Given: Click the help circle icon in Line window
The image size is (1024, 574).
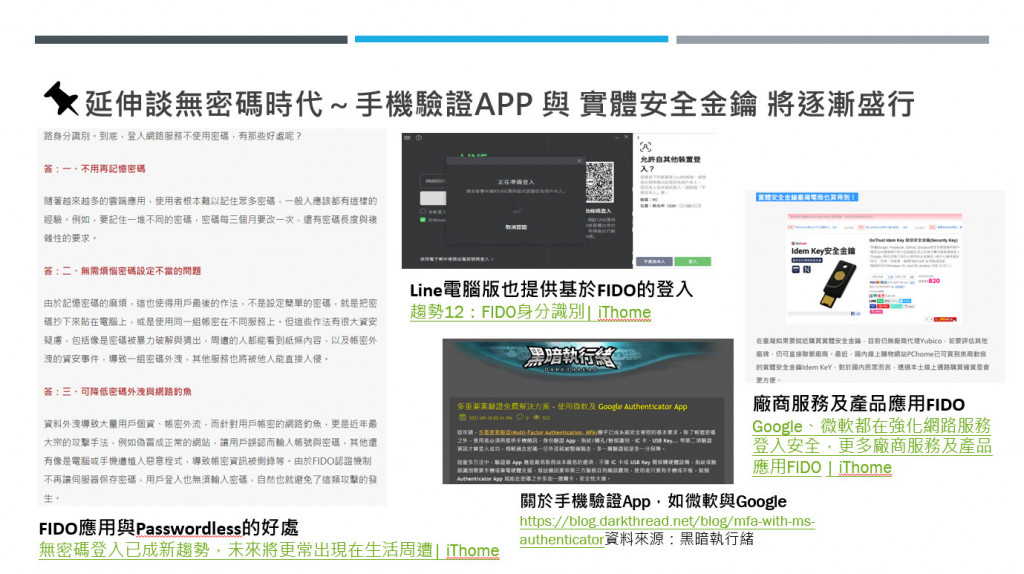Looking at the screenshot, I should (x=419, y=138).
